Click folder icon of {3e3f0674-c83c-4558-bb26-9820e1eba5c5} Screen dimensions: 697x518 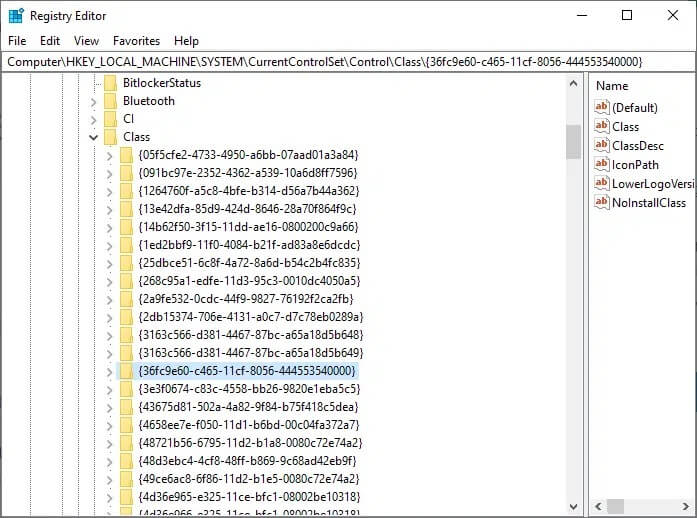[x=126, y=389]
